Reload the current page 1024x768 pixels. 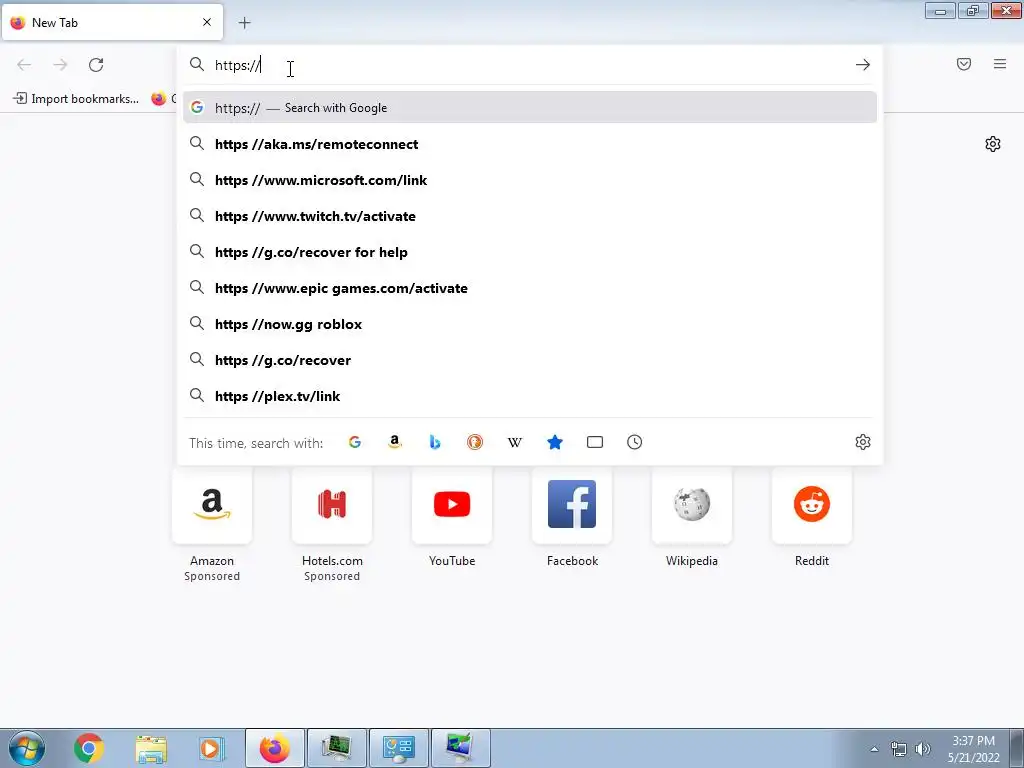click(96, 65)
